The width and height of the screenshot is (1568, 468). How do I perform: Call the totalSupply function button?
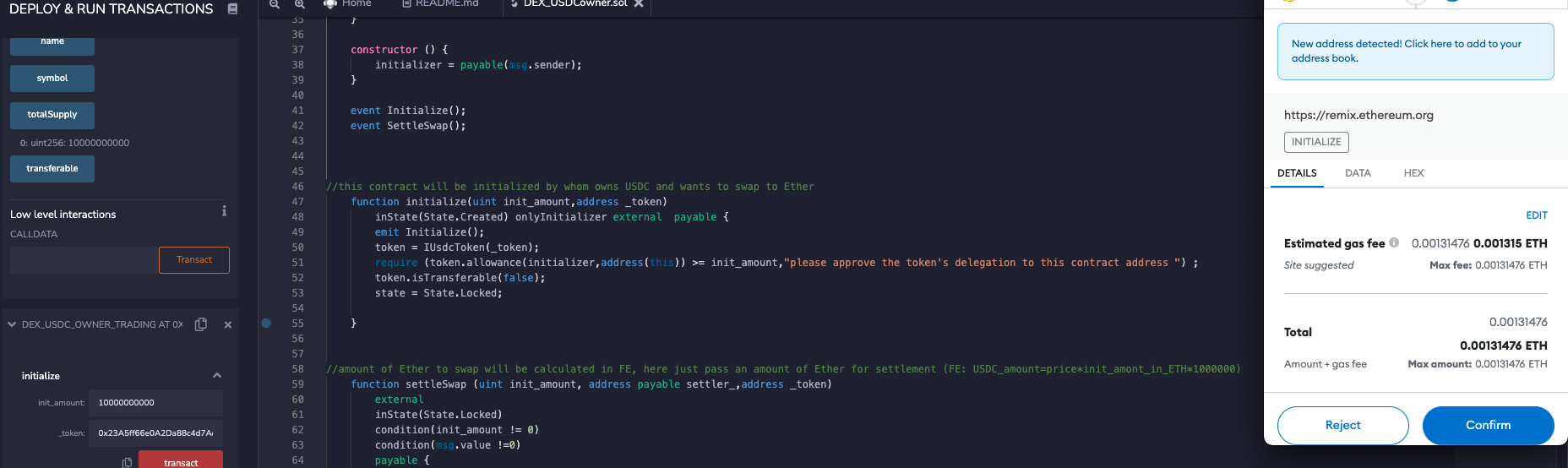pos(52,115)
